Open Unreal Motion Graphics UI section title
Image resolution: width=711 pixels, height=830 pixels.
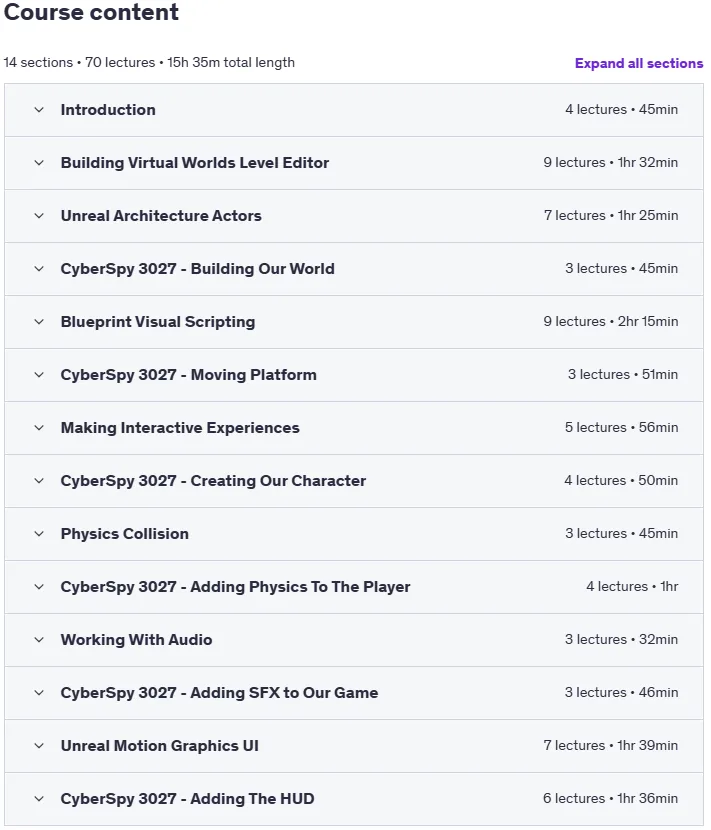[160, 745]
